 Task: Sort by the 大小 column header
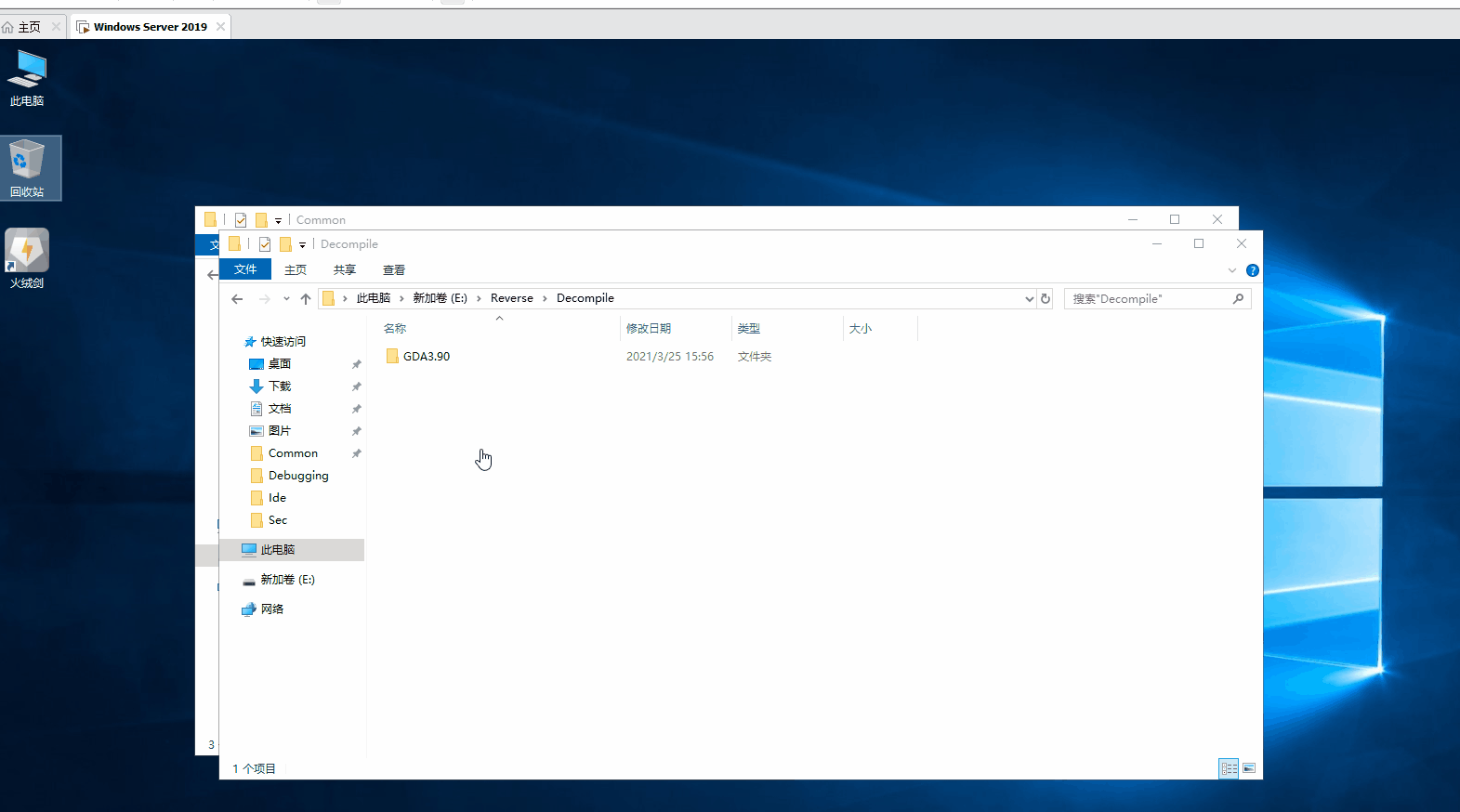[x=880, y=329]
